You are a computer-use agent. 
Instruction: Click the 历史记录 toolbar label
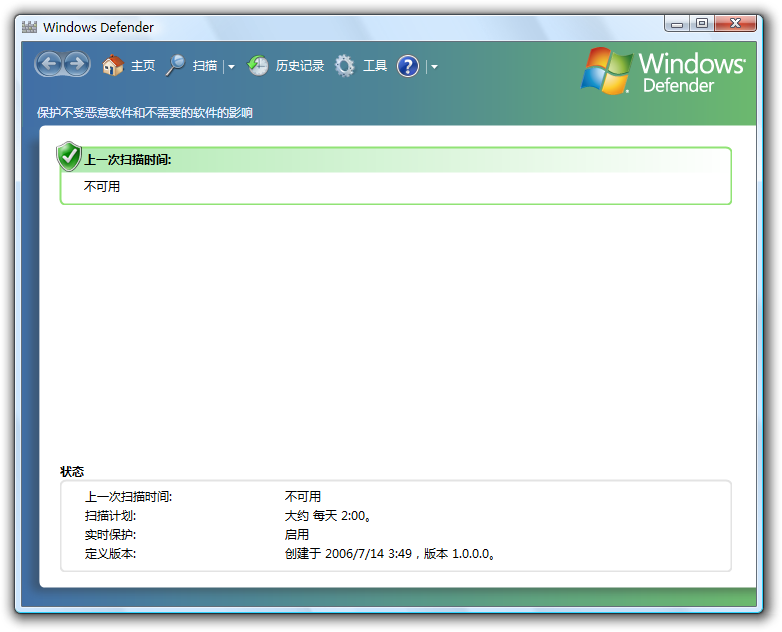[300, 66]
